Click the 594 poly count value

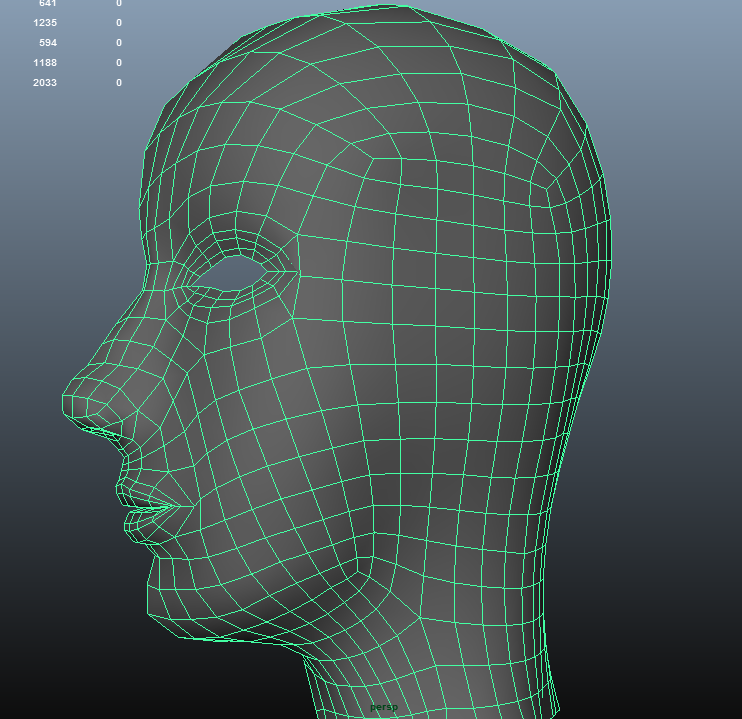(47, 42)
